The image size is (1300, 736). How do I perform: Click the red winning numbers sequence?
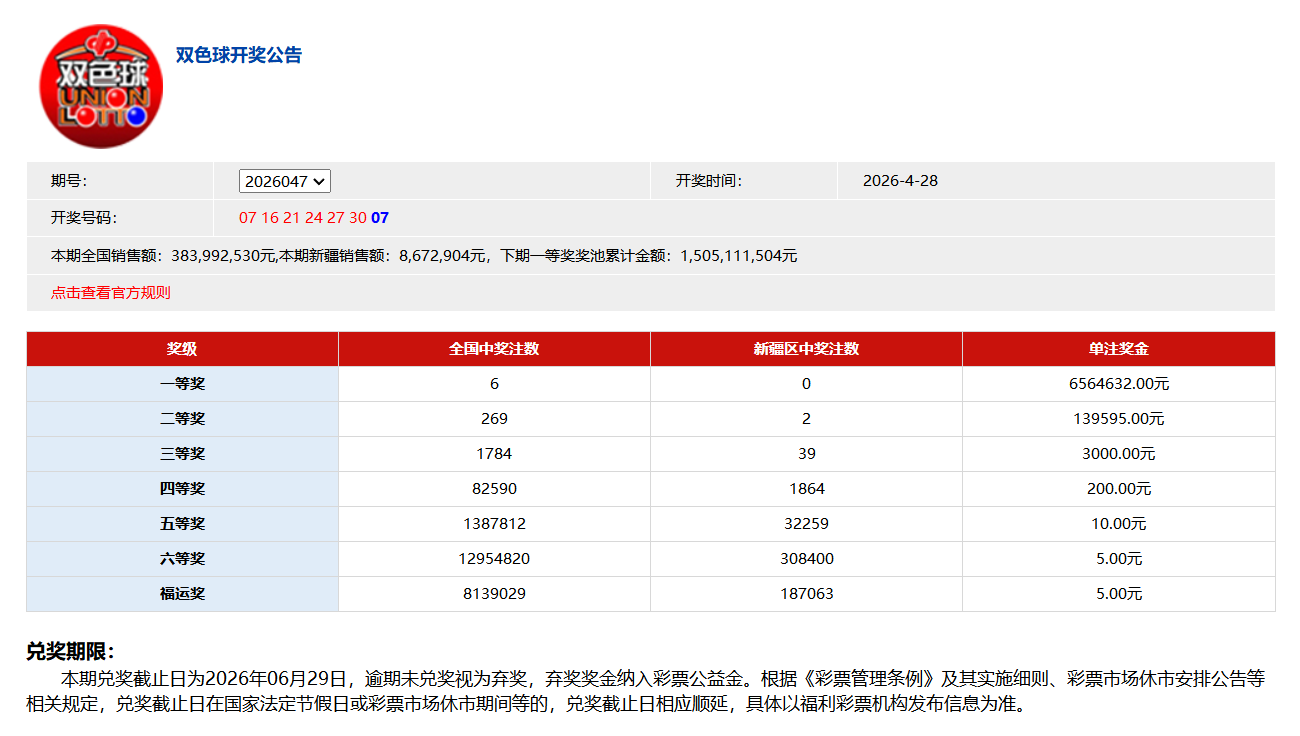click(x=302, y=218)
